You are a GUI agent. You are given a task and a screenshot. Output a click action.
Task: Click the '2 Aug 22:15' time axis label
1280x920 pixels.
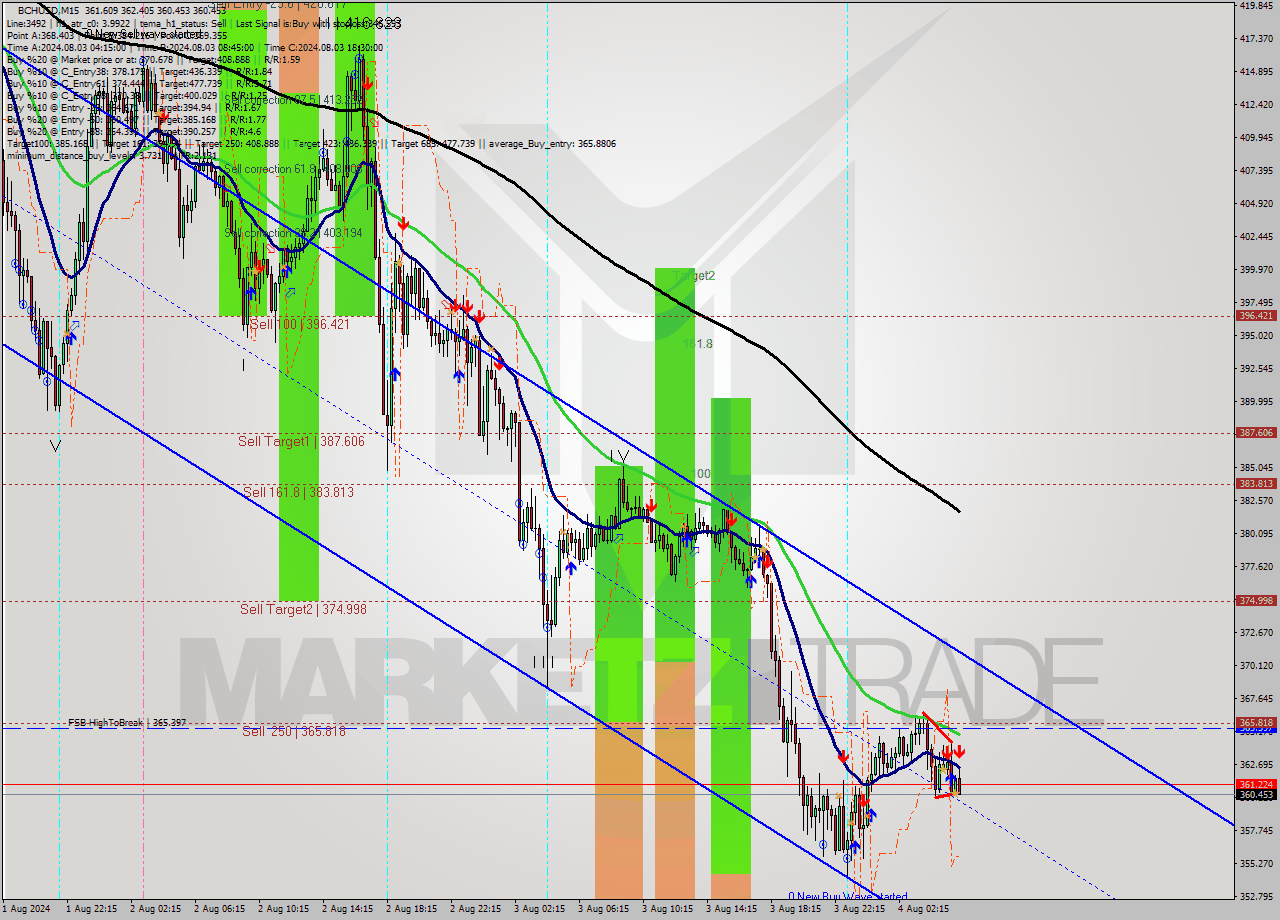[476, 910]
